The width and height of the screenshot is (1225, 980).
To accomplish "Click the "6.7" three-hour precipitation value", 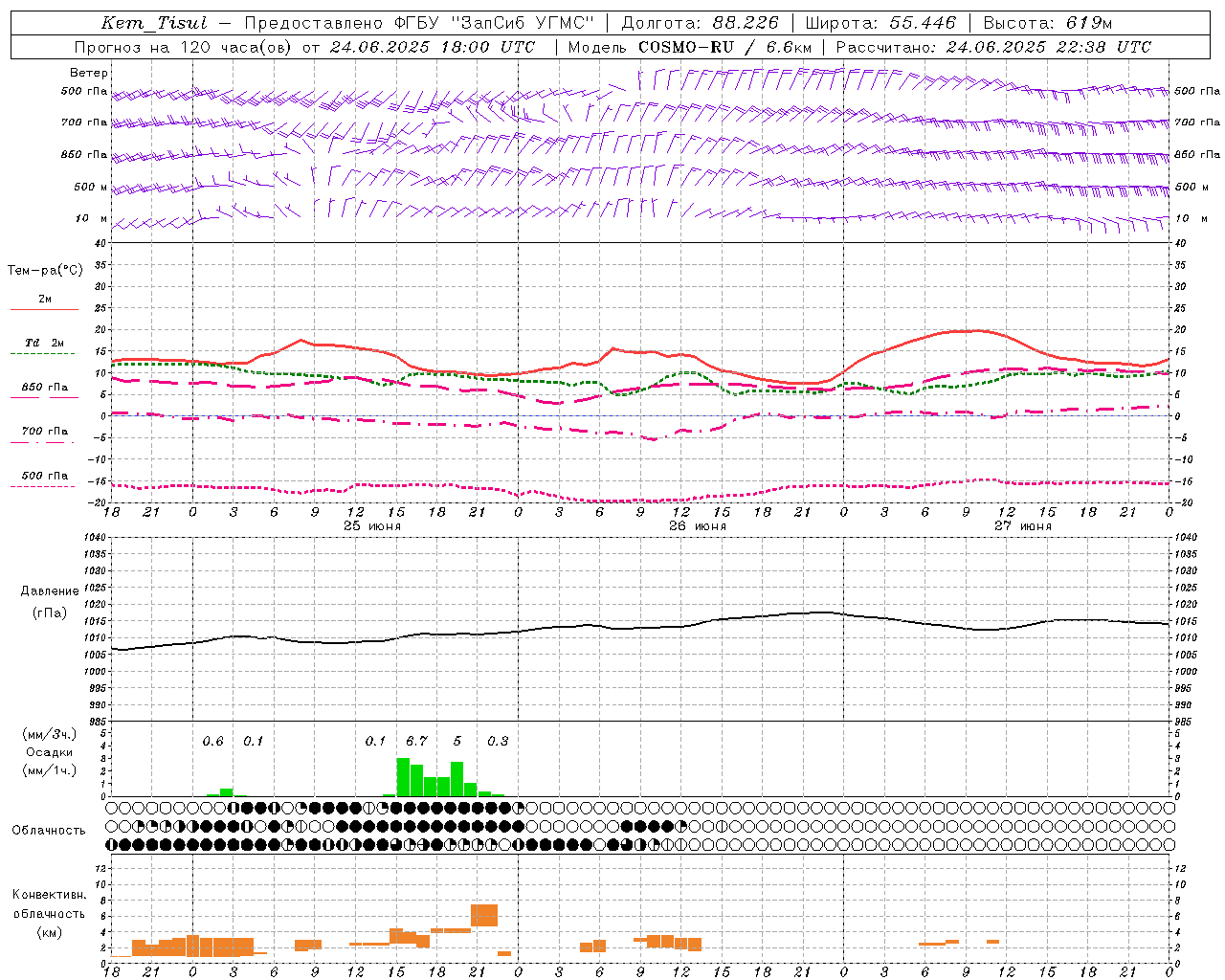I will pos(416,741).
